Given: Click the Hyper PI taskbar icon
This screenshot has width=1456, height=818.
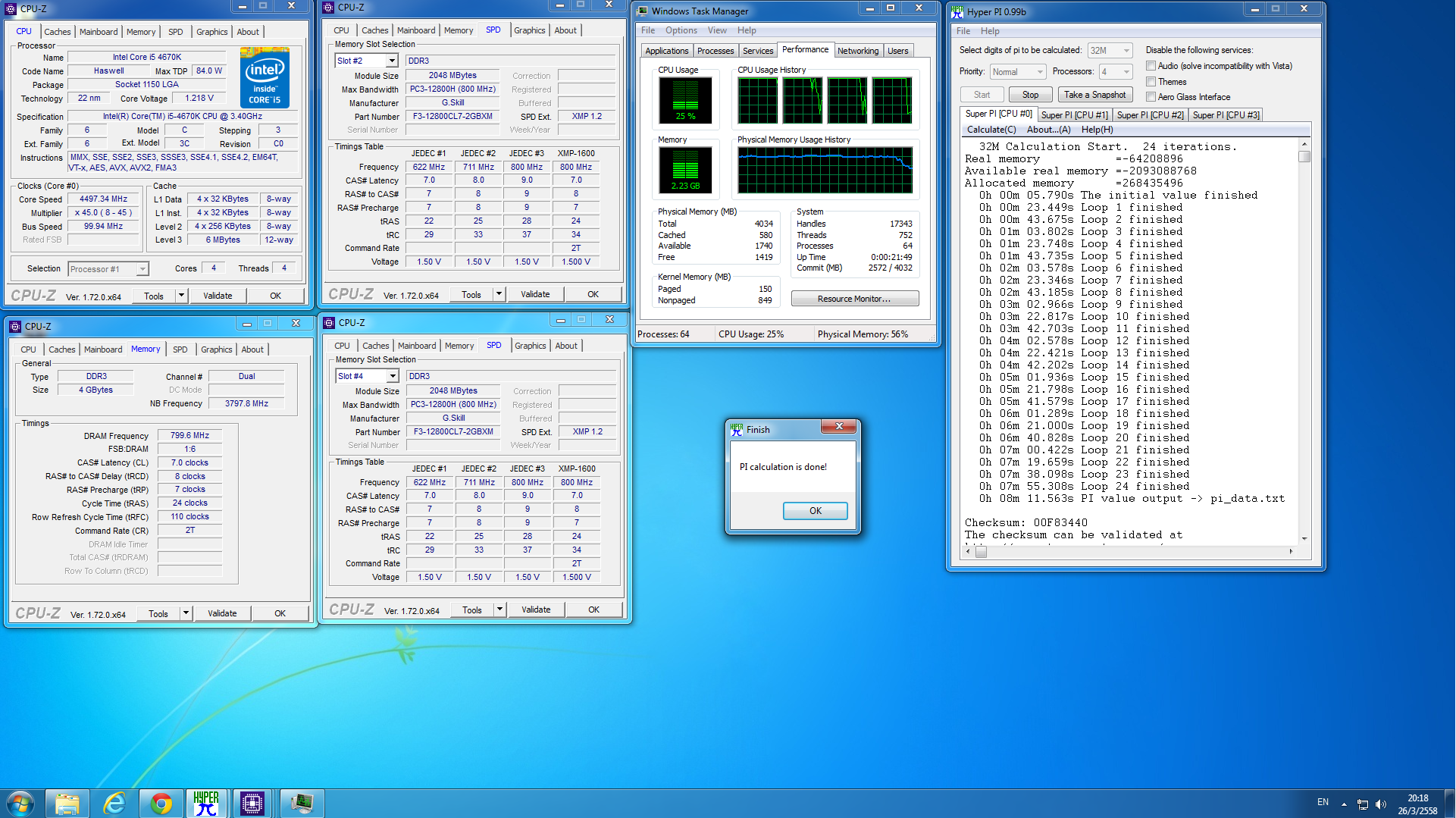Looking at the screenshot, I should (206, 803).
